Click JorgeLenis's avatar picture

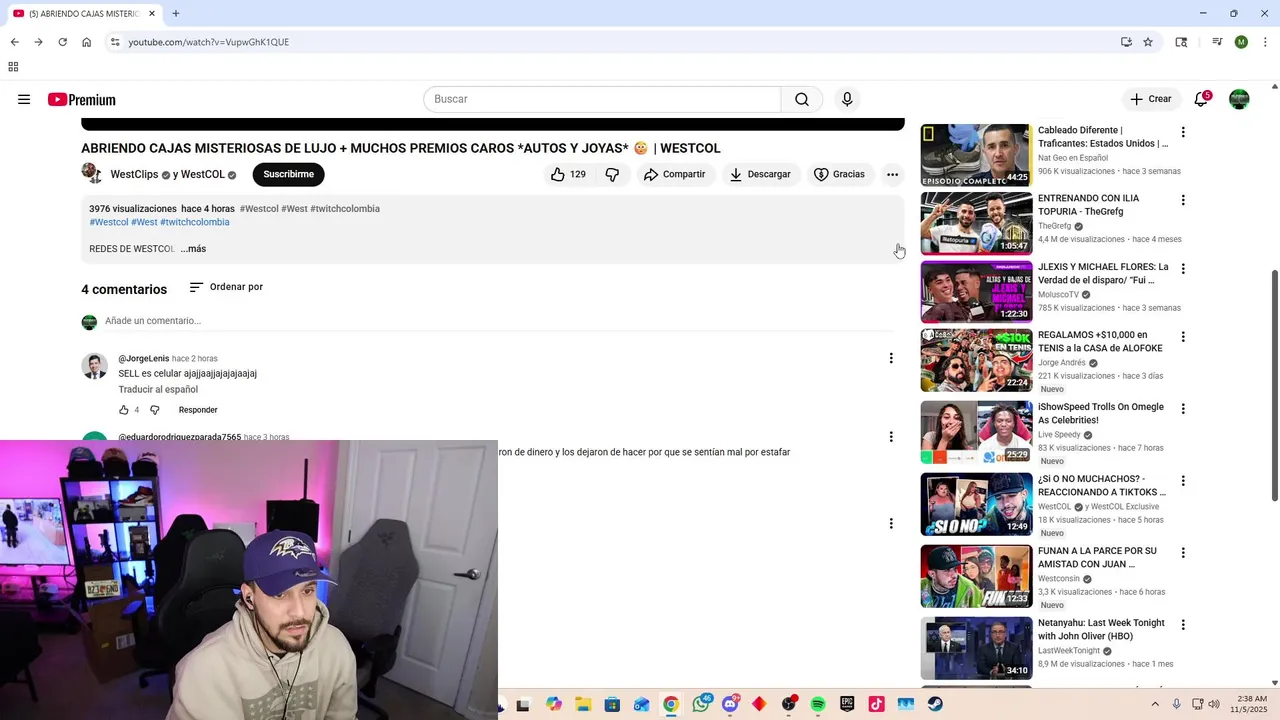94,366
